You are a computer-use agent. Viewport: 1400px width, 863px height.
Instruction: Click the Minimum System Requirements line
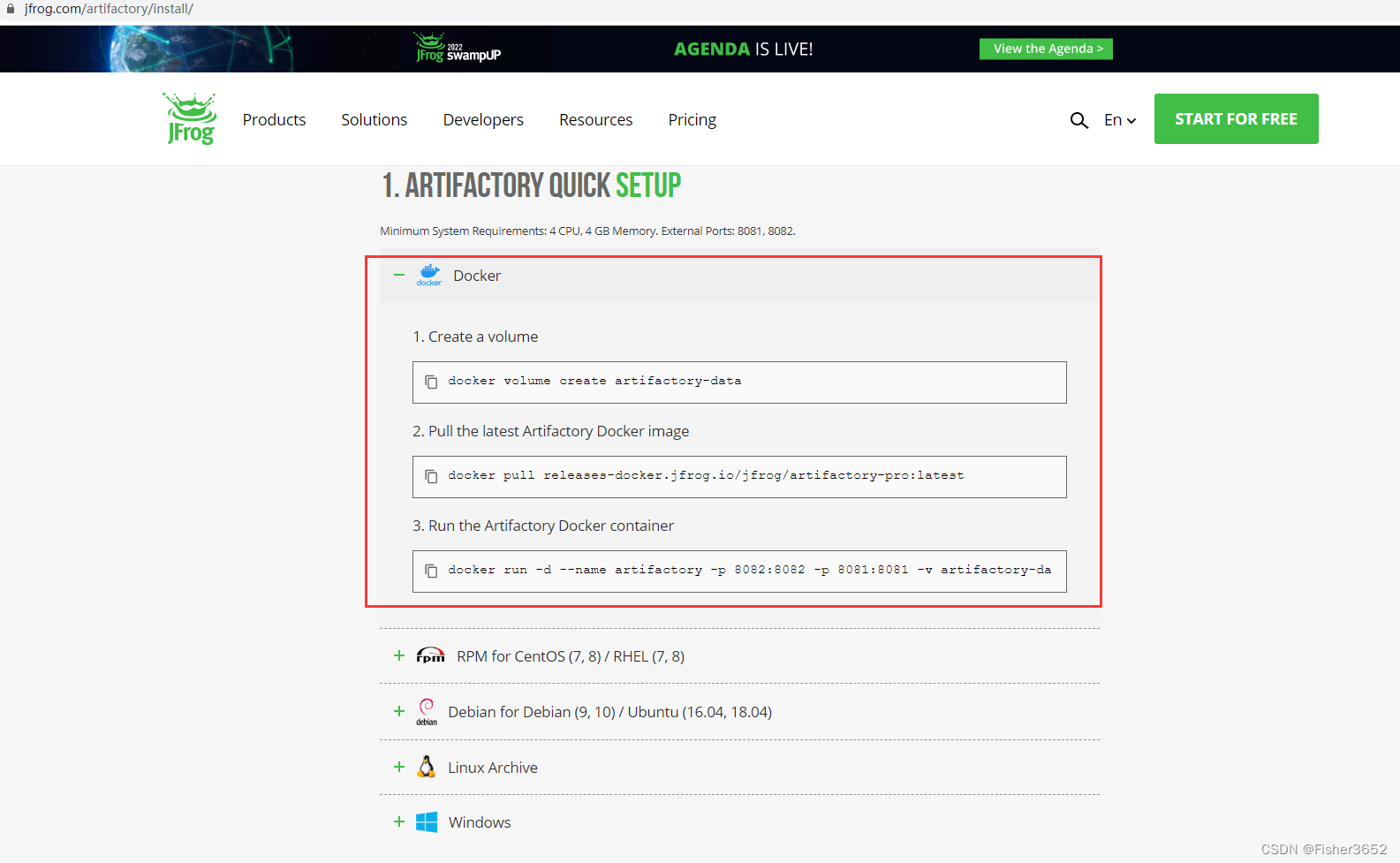[587, 231]
